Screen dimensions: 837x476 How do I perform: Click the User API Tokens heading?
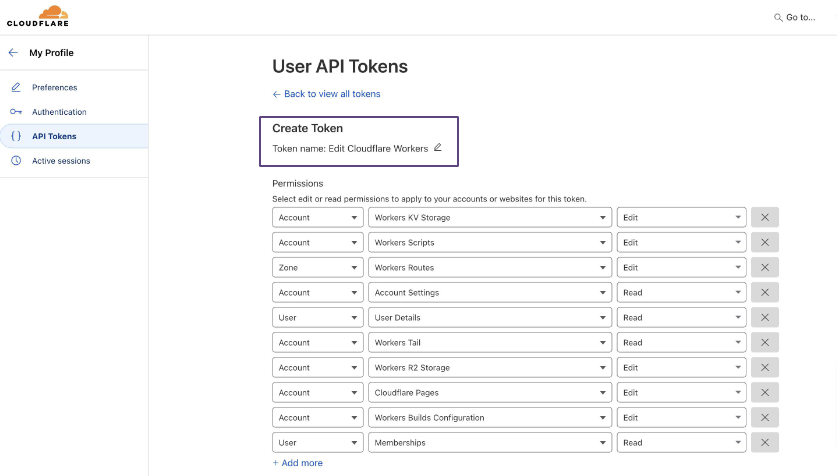click(340, 66)
